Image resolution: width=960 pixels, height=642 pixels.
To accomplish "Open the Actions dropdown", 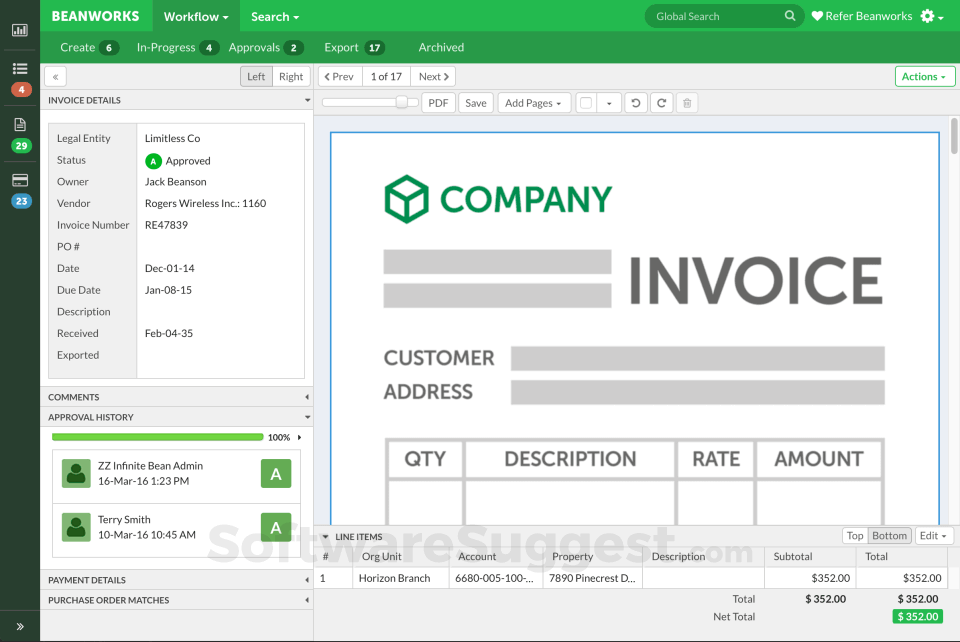I will 924,77.
